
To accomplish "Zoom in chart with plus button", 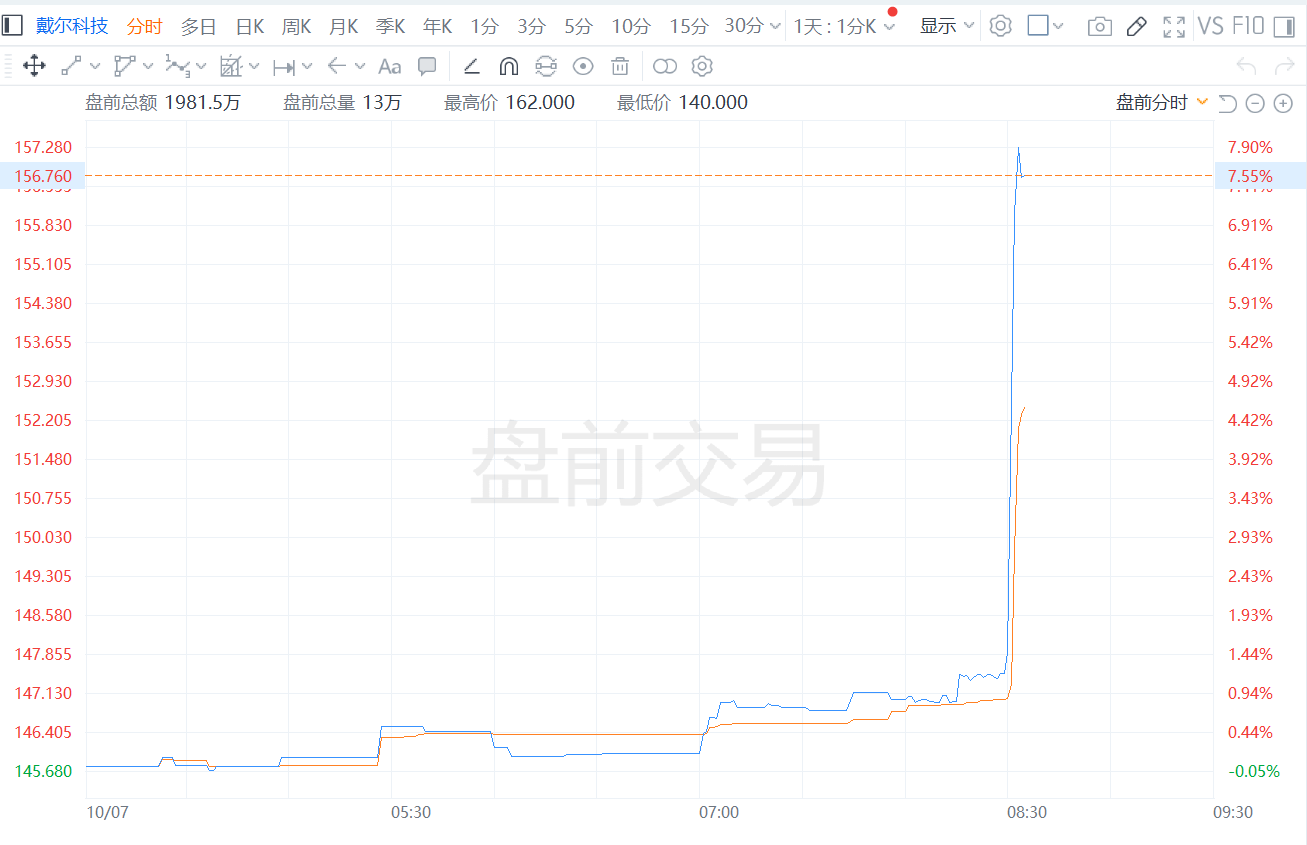I will click(x=1283, y=103).
